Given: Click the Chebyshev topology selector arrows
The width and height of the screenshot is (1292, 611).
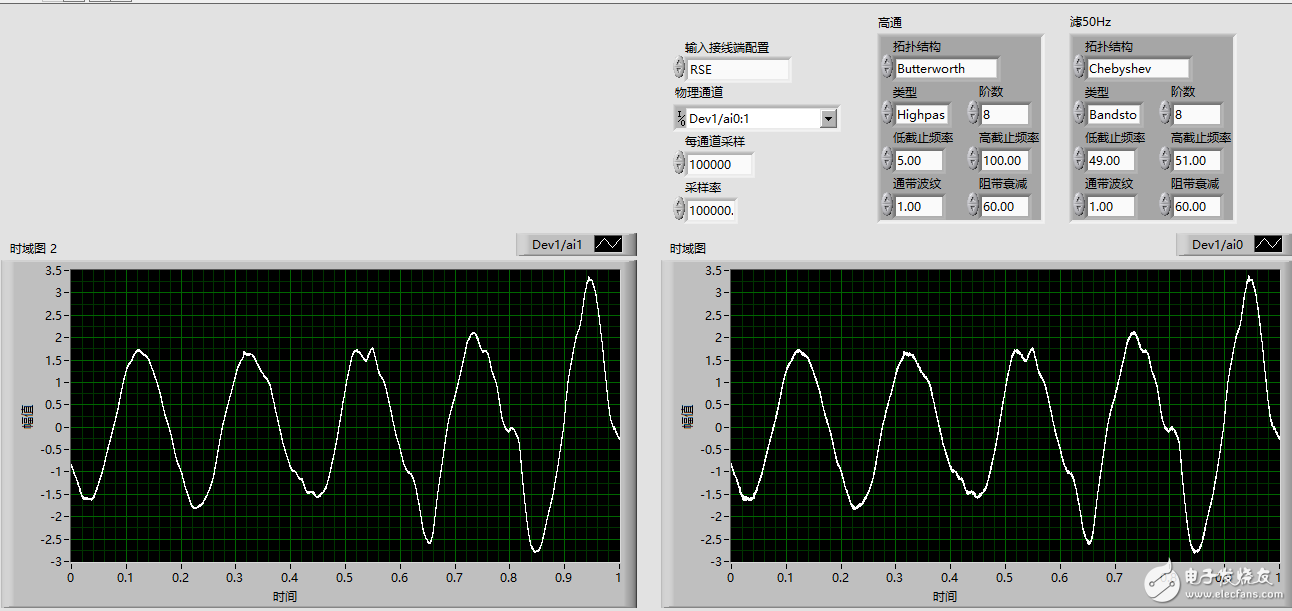Looking at the screenshot, I should 1078,68.
